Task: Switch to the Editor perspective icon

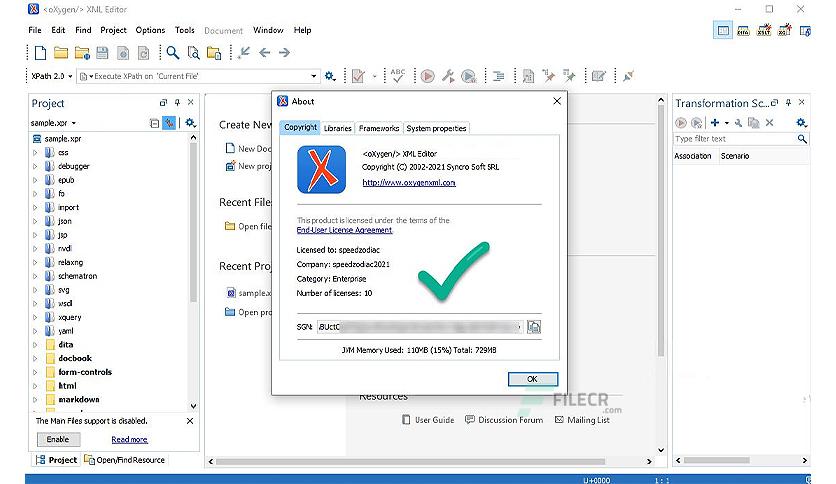Action: (723, 30)
